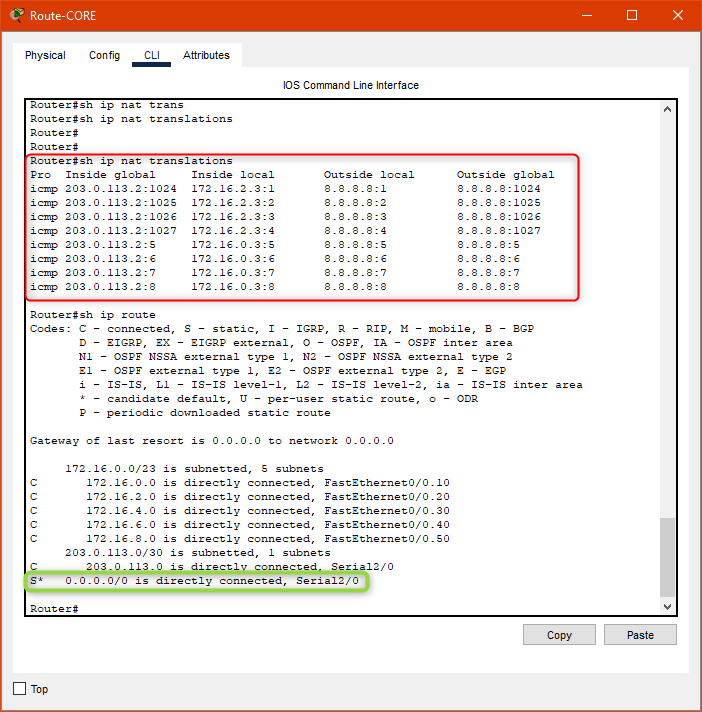This screenshot has width=702, height=712.
Task: Maximize the Route-CORE window
Action: tap(632, 15)
